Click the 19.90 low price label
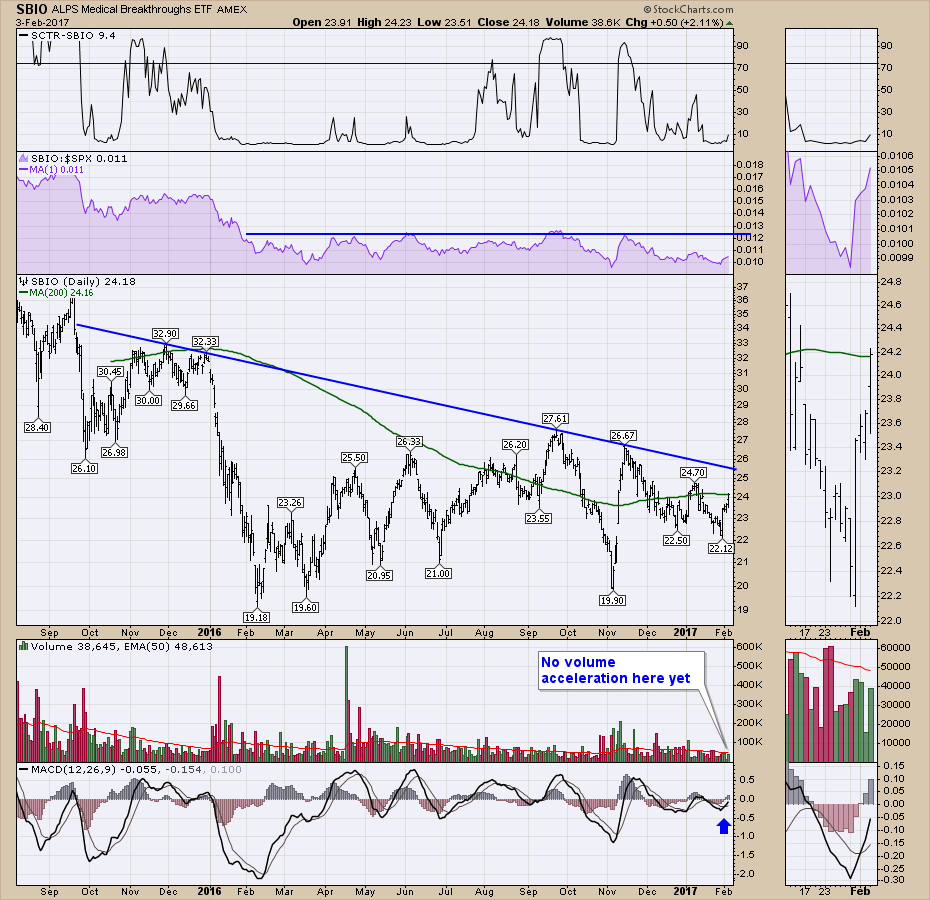 [612, 600]
